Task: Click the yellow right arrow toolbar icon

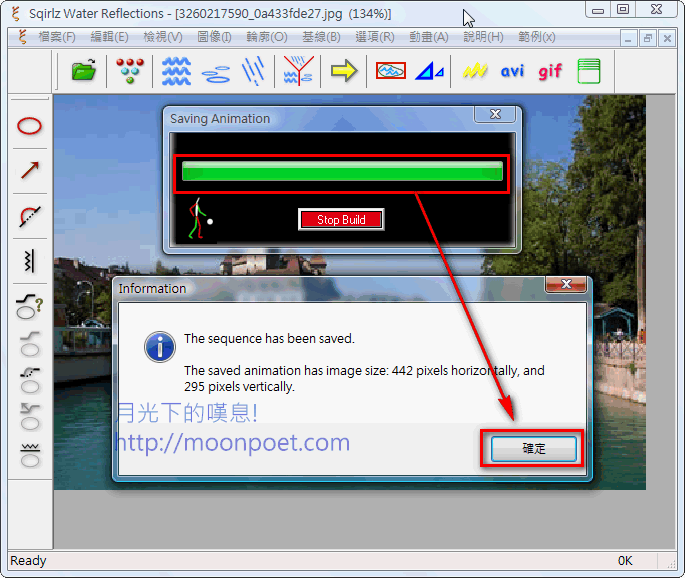Action: click(x=344, y=71)
